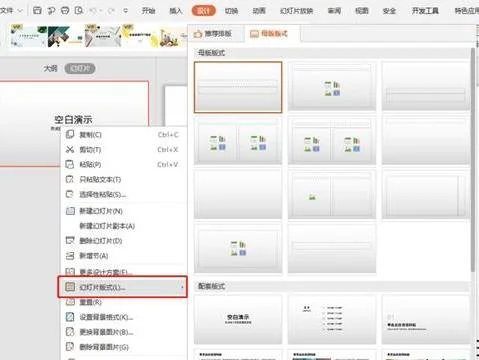This screenshot has width=479, height=360.
Task: Open the 文件 menu dropdown arrow
Action: 20,11
